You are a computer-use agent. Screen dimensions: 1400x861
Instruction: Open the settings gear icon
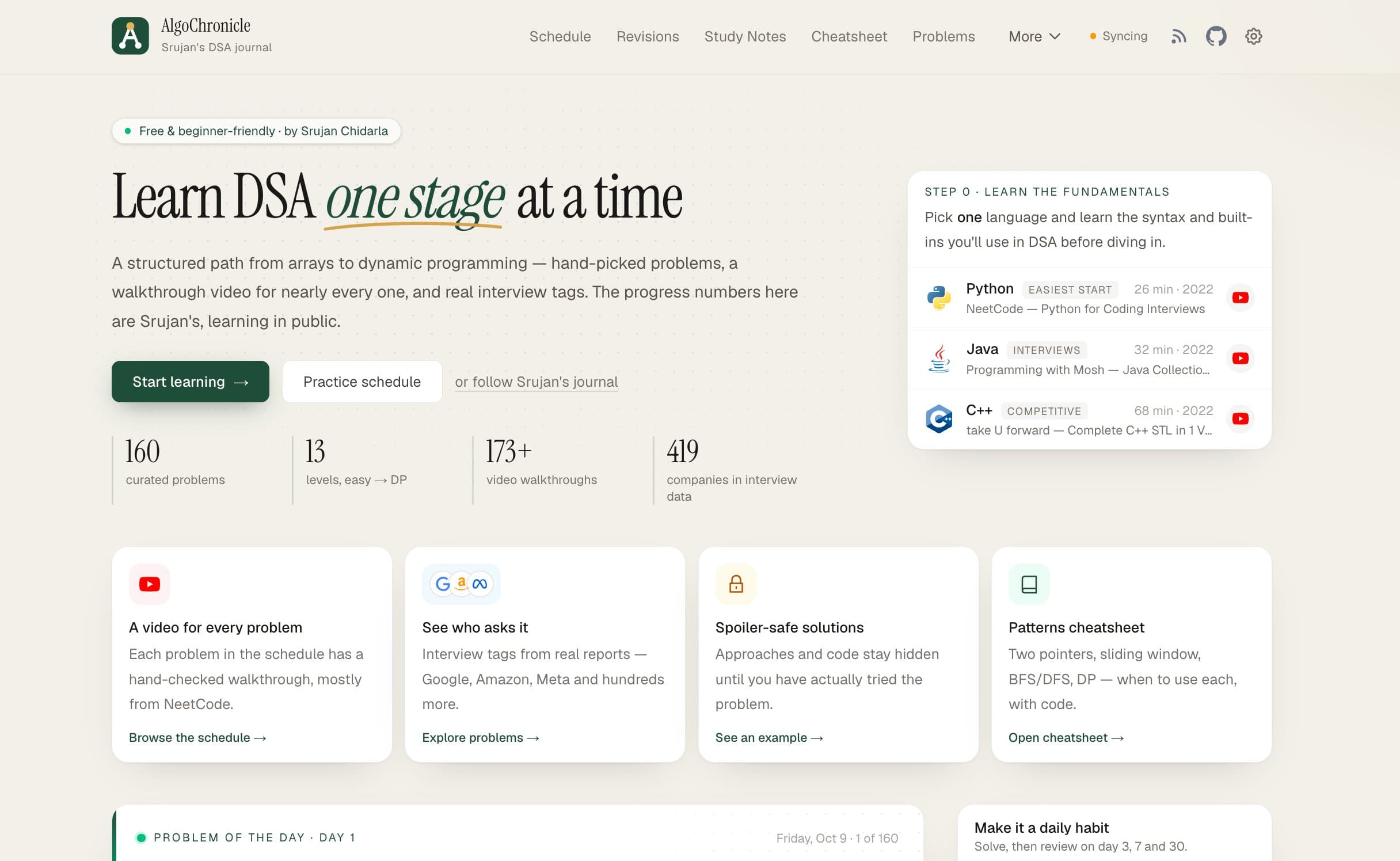[1253, 36]
